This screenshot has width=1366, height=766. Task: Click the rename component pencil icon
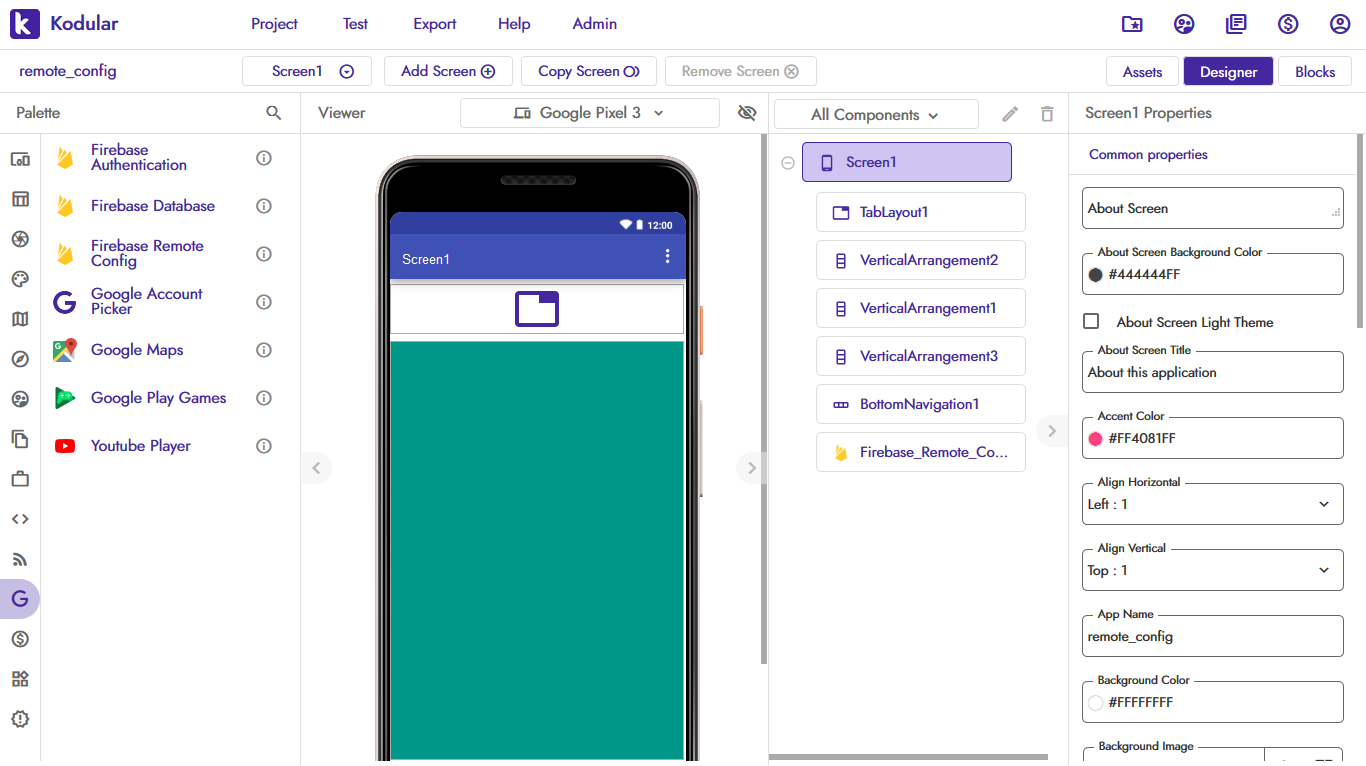tap(1010, 114)
